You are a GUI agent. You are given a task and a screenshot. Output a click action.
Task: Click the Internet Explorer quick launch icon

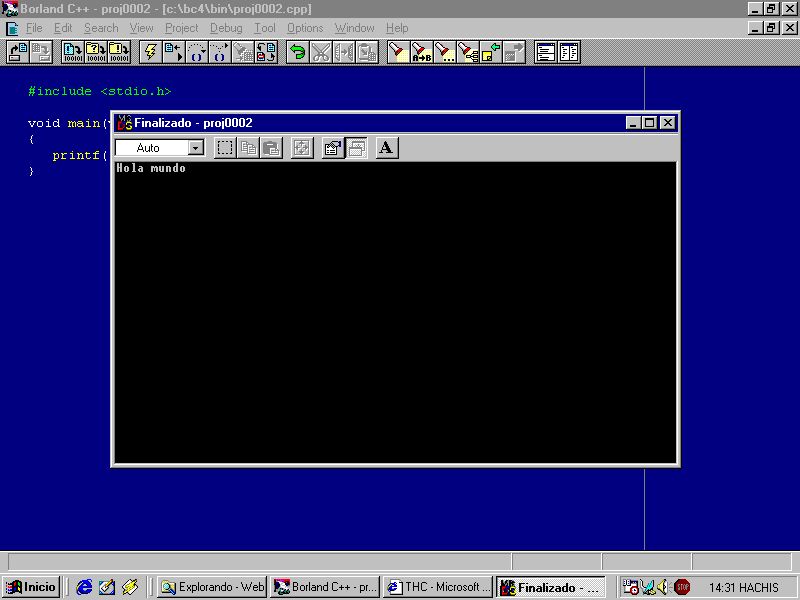[x=85, y=587]
